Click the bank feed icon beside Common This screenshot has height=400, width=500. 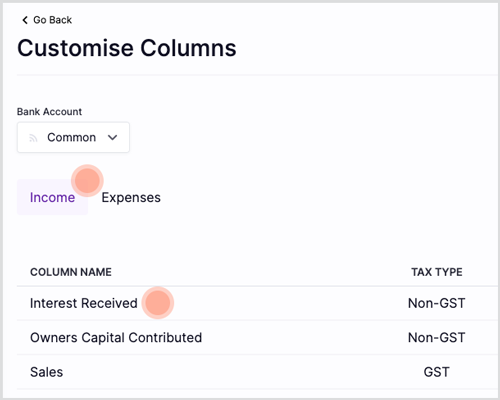pyautogui.click(x=33, y=138)
